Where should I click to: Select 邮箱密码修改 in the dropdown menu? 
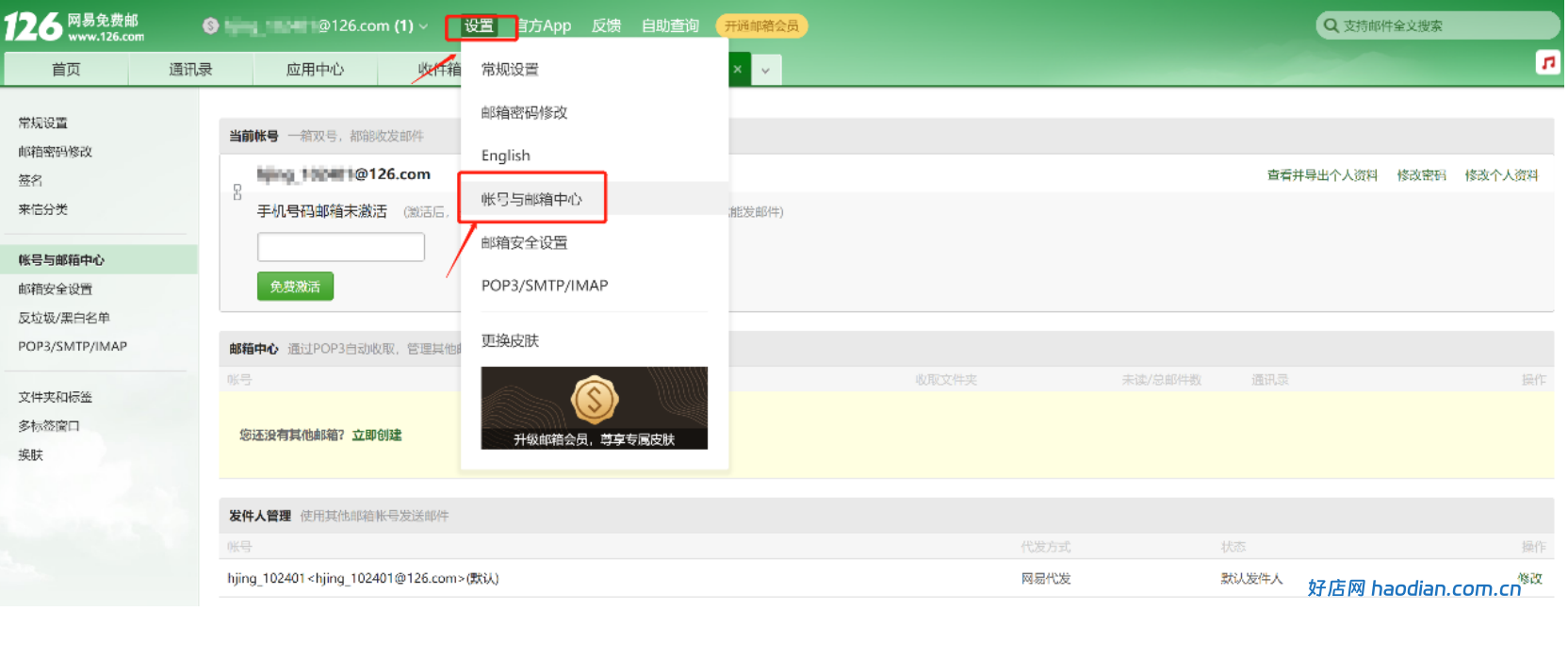click(524, 112)
